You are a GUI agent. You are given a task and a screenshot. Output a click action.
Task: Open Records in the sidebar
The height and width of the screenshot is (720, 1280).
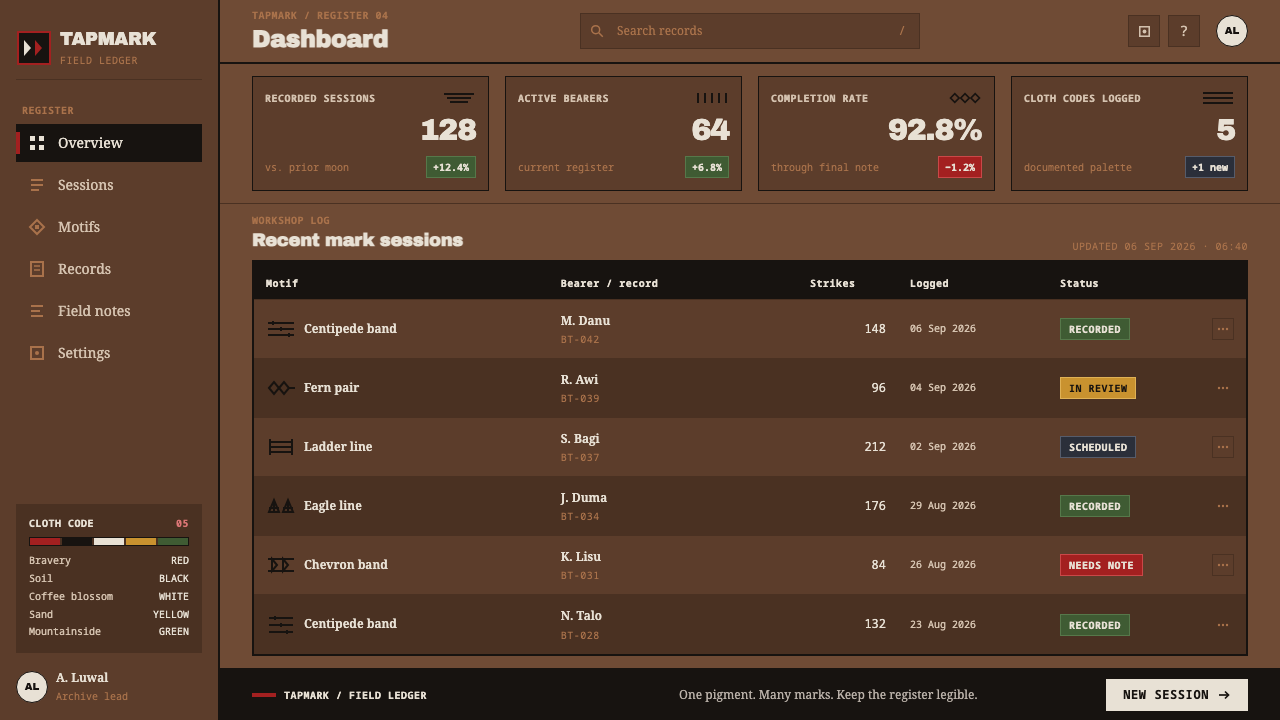pyautogui.click(x=109, y=269)
